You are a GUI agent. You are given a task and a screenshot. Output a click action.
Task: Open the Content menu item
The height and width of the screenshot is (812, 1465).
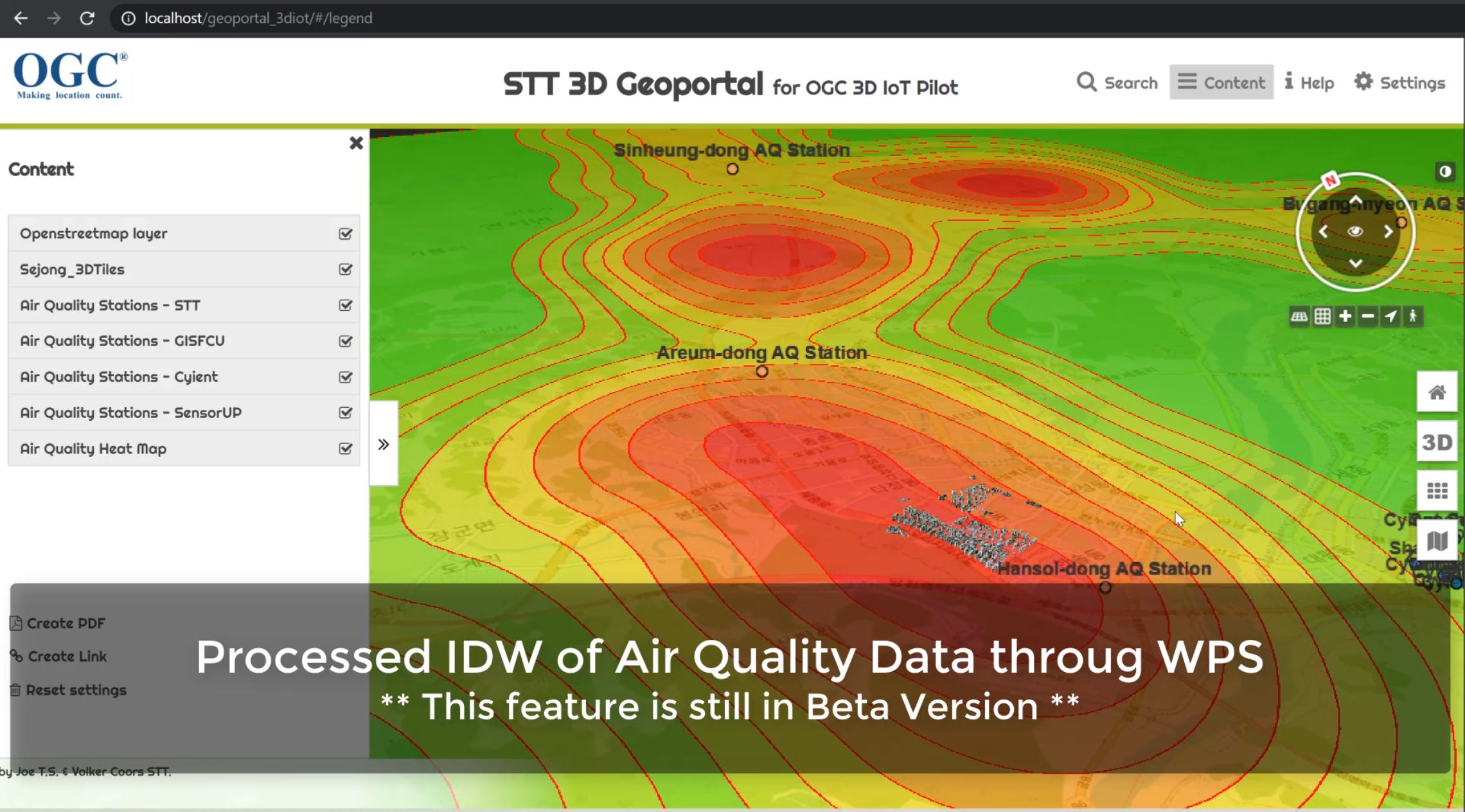pos(1221,82)
